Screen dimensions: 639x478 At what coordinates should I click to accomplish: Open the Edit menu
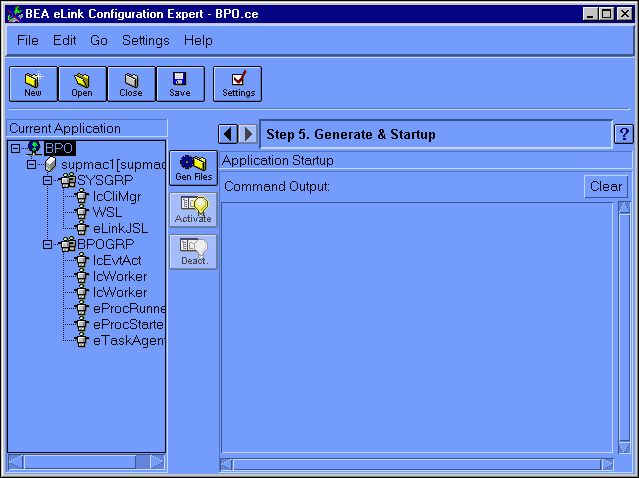click(x=64, y=40)
